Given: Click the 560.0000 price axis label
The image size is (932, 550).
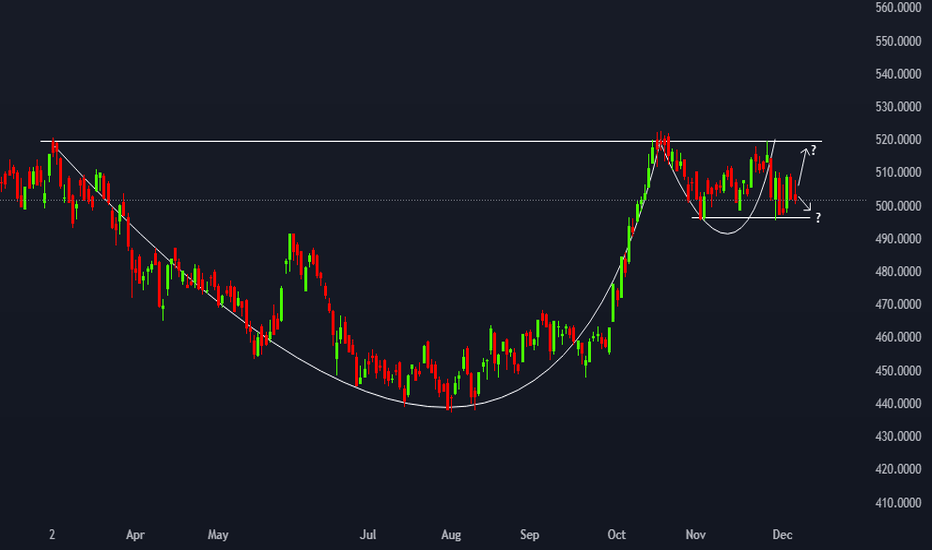Looking at the screenshot, I should (x=898, y=8).
